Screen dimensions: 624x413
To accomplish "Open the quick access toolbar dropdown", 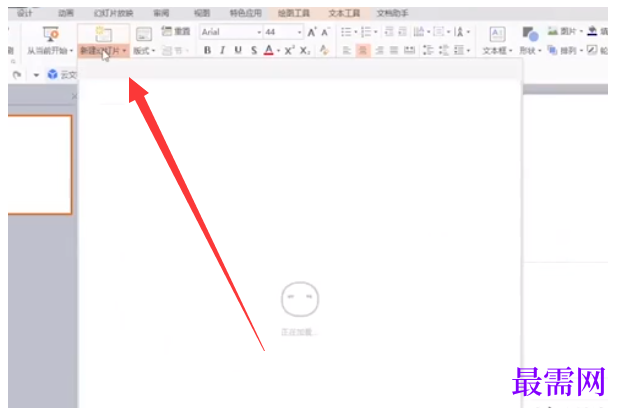I will click(x=36, y=75).
